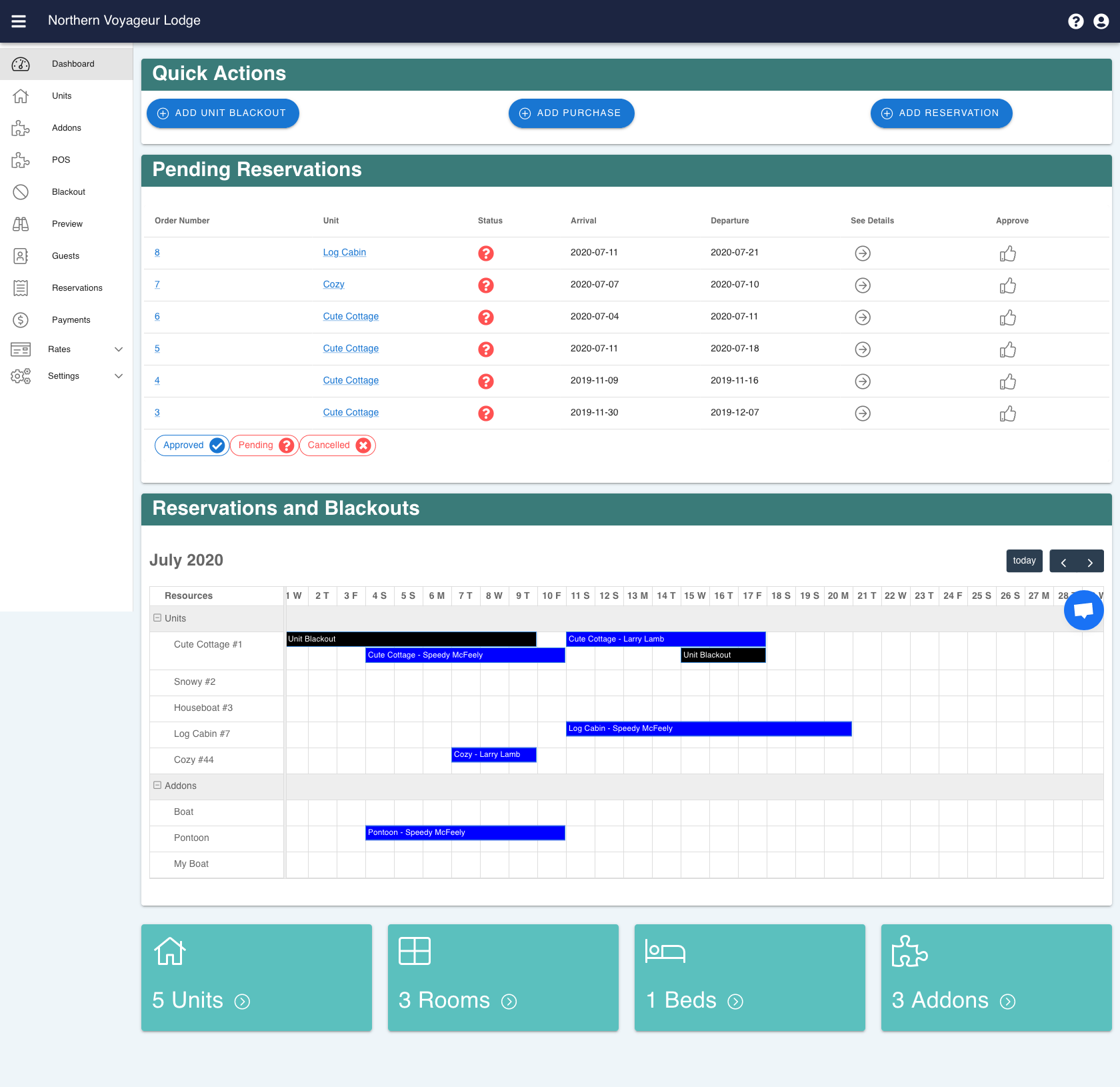Open the Reservations sidebar item
Viewport: 1120px width, 1087px height.
coord(77,287)
